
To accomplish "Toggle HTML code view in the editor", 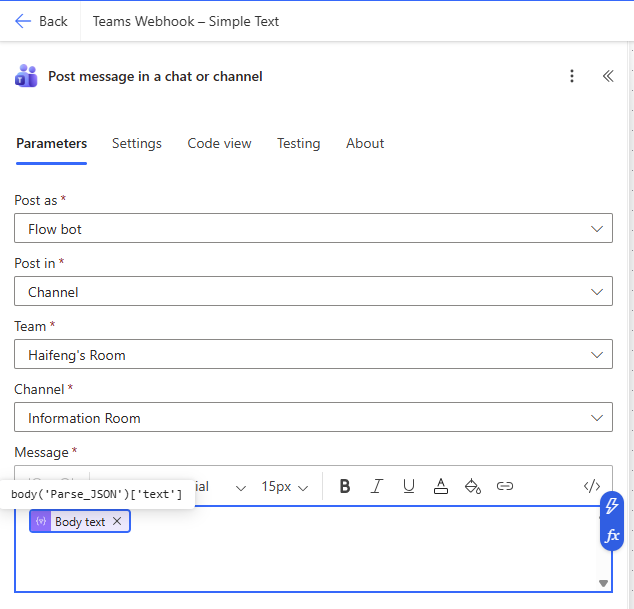I will tap(592, 486).
